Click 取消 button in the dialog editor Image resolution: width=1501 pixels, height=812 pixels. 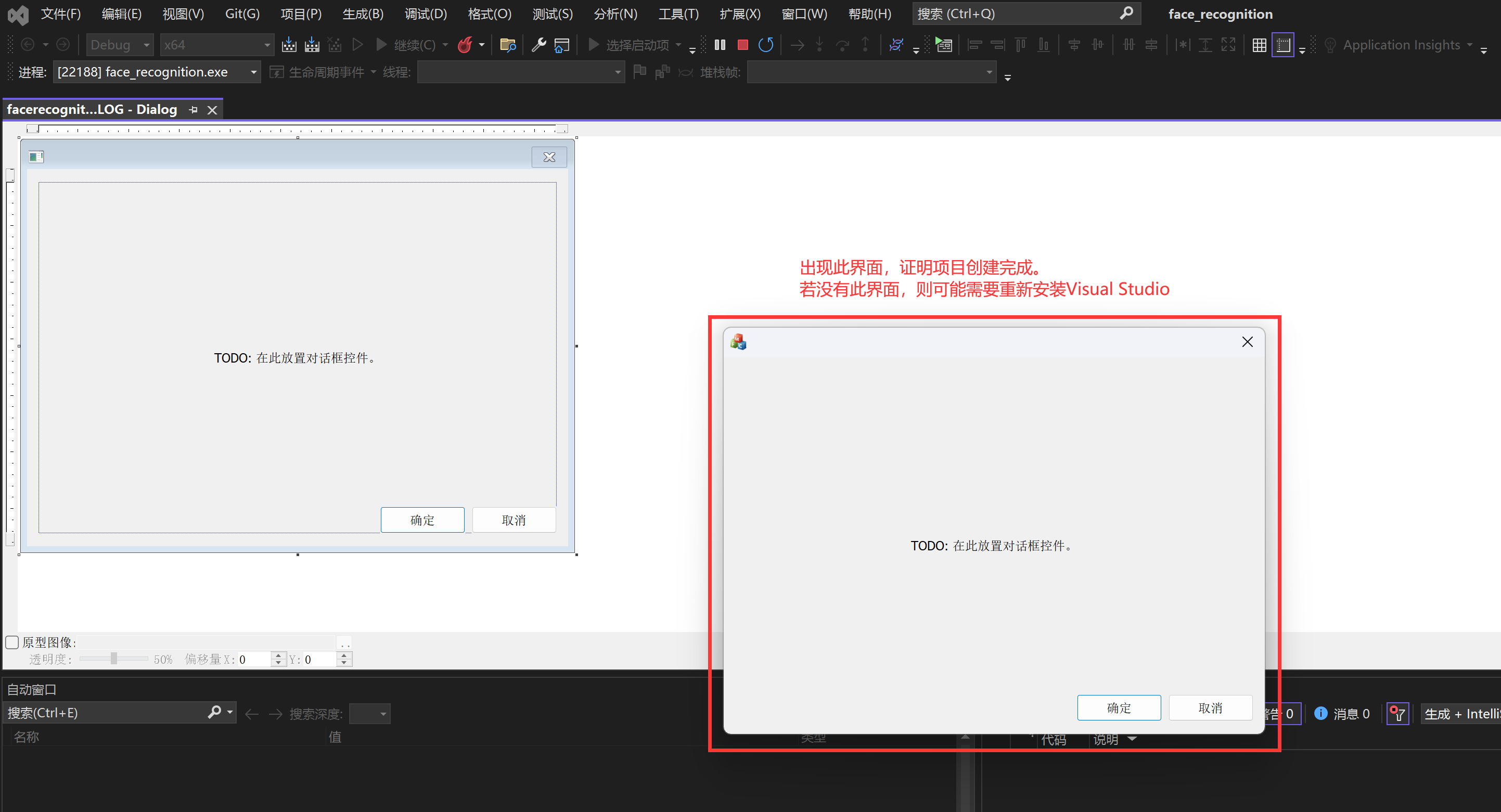click(514, 520)
